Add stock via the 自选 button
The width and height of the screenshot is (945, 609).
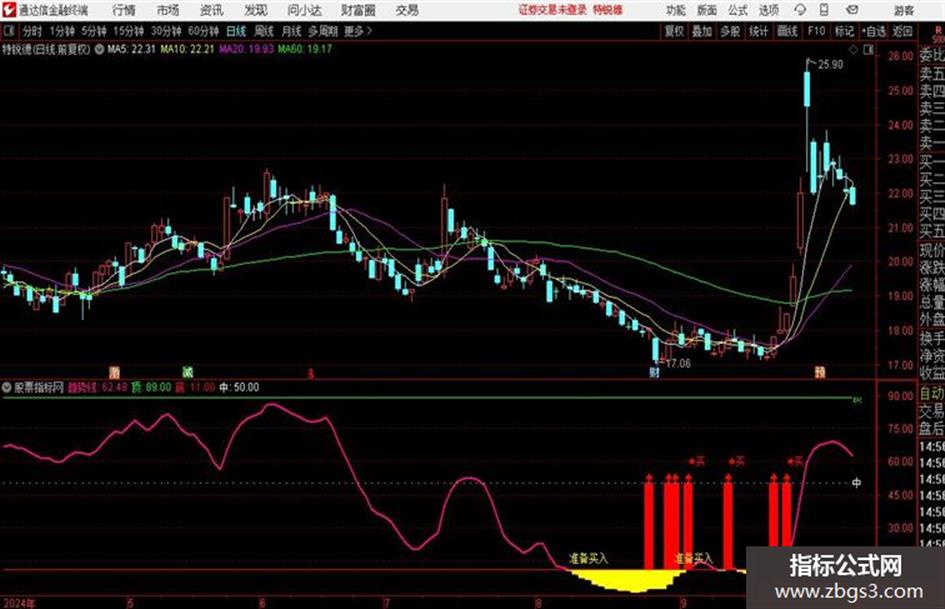[874, 31]
